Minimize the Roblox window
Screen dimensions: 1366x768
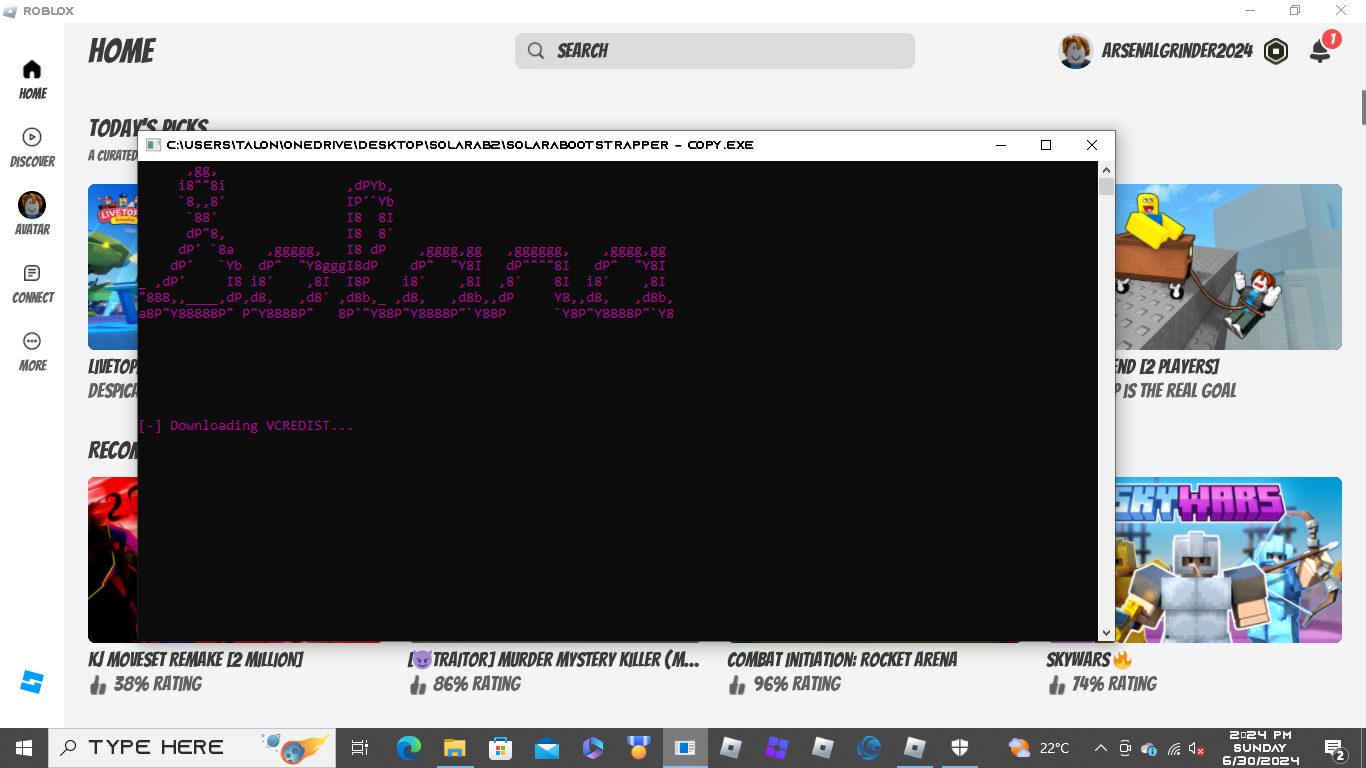[x=1250, y=11]
